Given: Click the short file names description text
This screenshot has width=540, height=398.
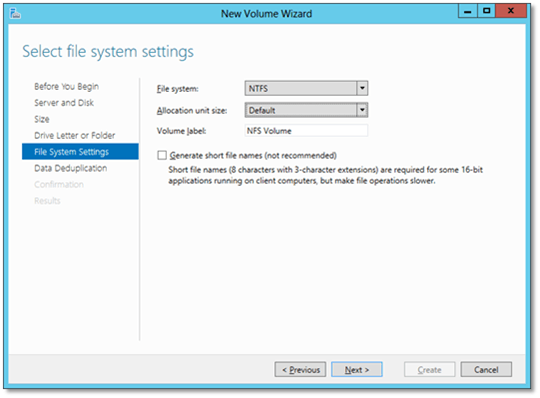Looking at the screenshot, I should tap(325, 175).
